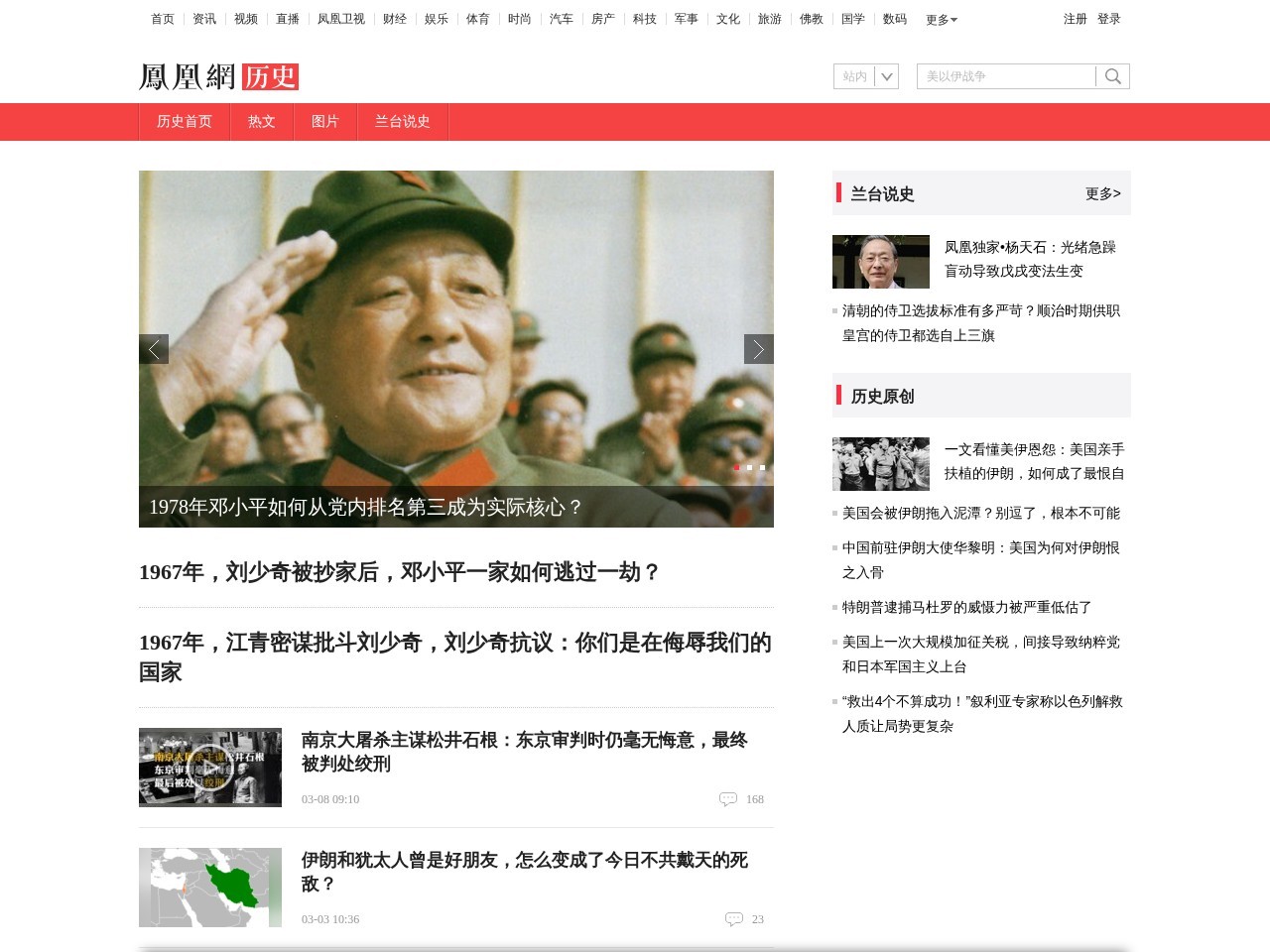Click the search input showing 美以伊战争
Screen dimensions: 1270x952
pyautogui.click(x=1002, y=75)
